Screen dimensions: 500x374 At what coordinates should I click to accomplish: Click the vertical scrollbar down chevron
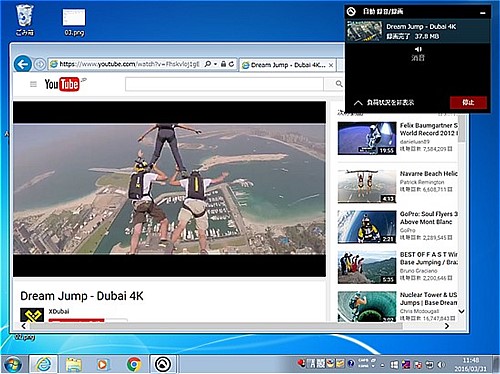pos(461,312)
